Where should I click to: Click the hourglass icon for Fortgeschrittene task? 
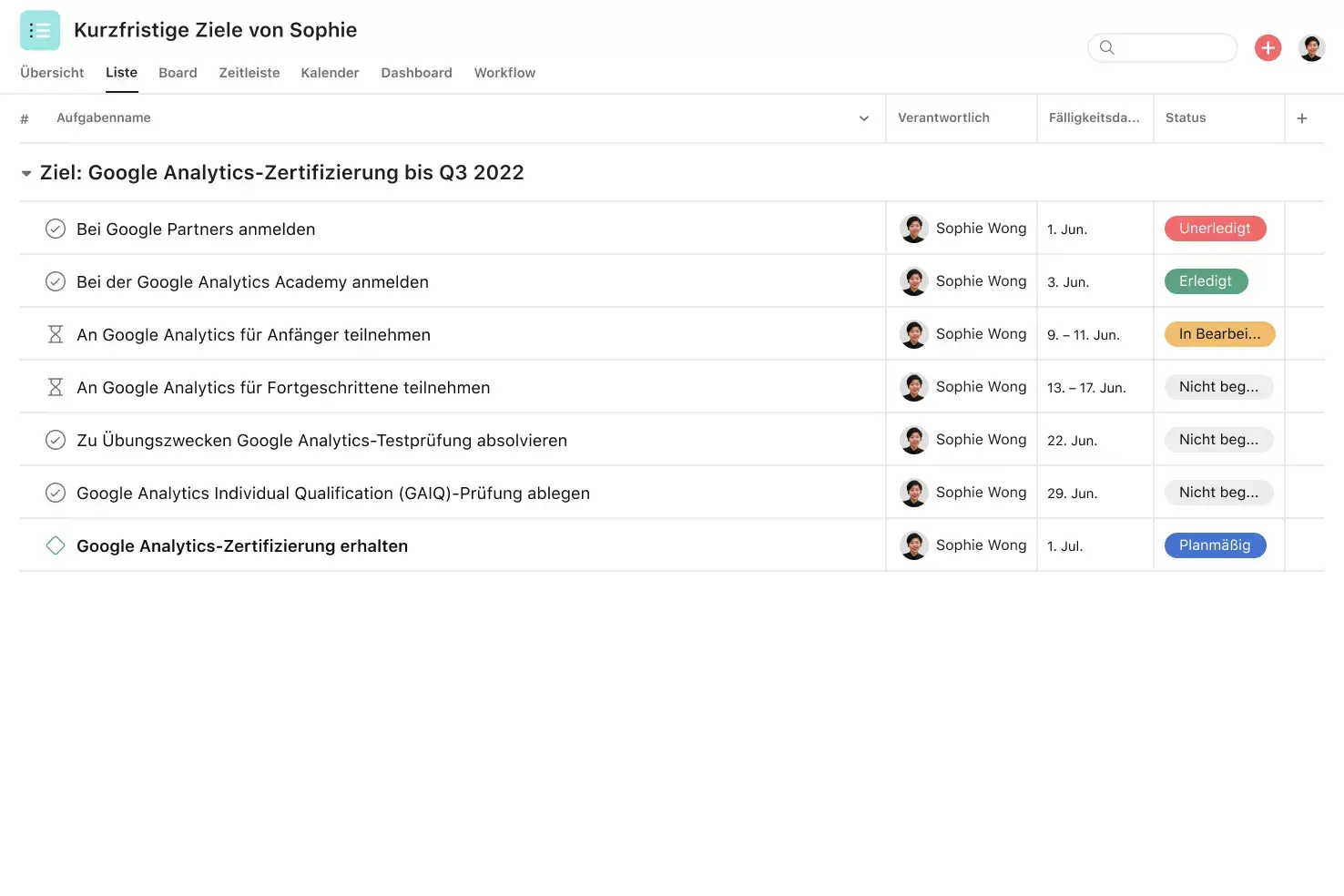56,387
